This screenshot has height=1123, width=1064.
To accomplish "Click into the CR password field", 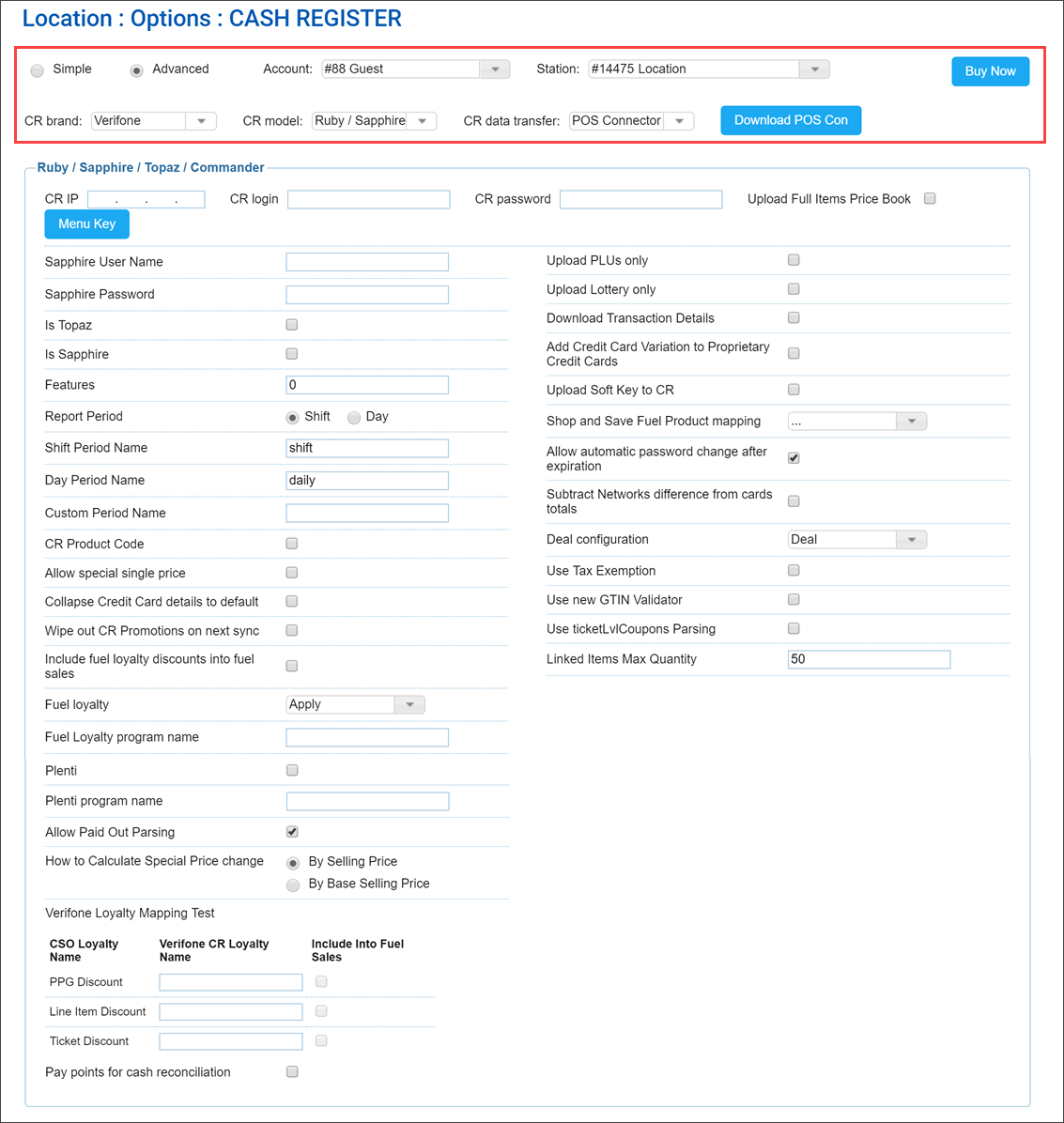I will [x=640, y=199].
